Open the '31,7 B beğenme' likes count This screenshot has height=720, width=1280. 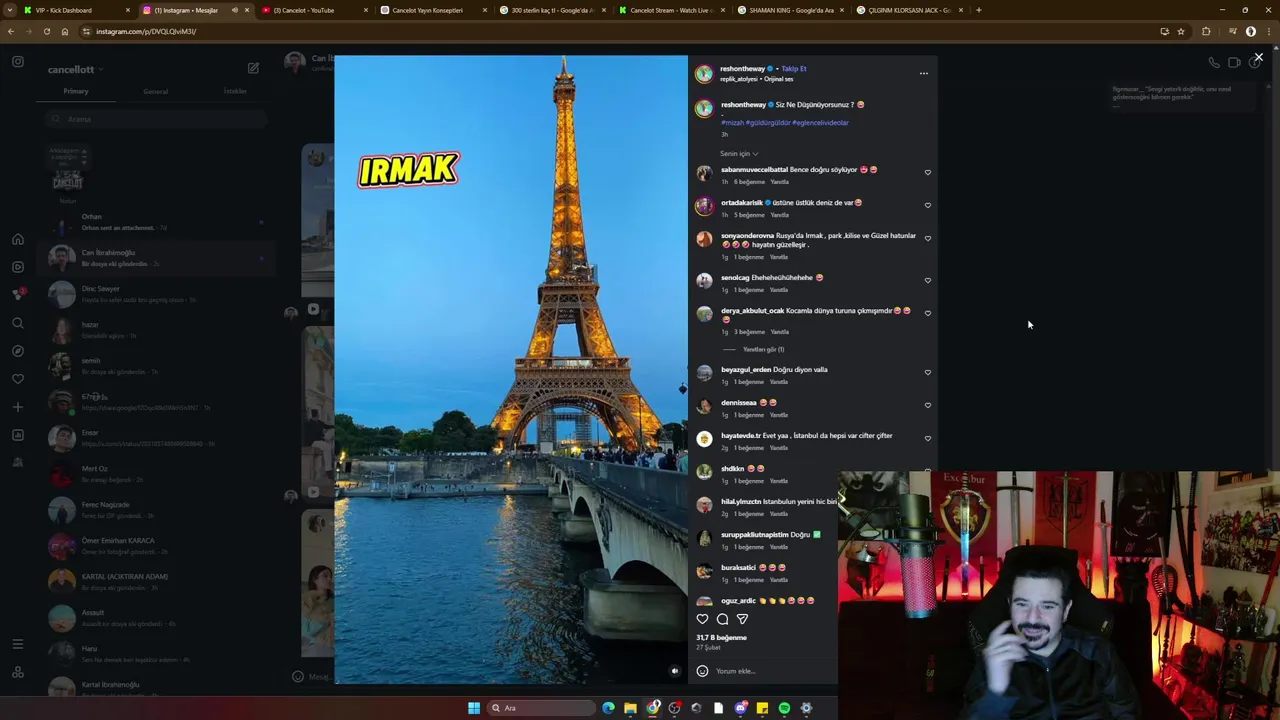pos(722,637)
